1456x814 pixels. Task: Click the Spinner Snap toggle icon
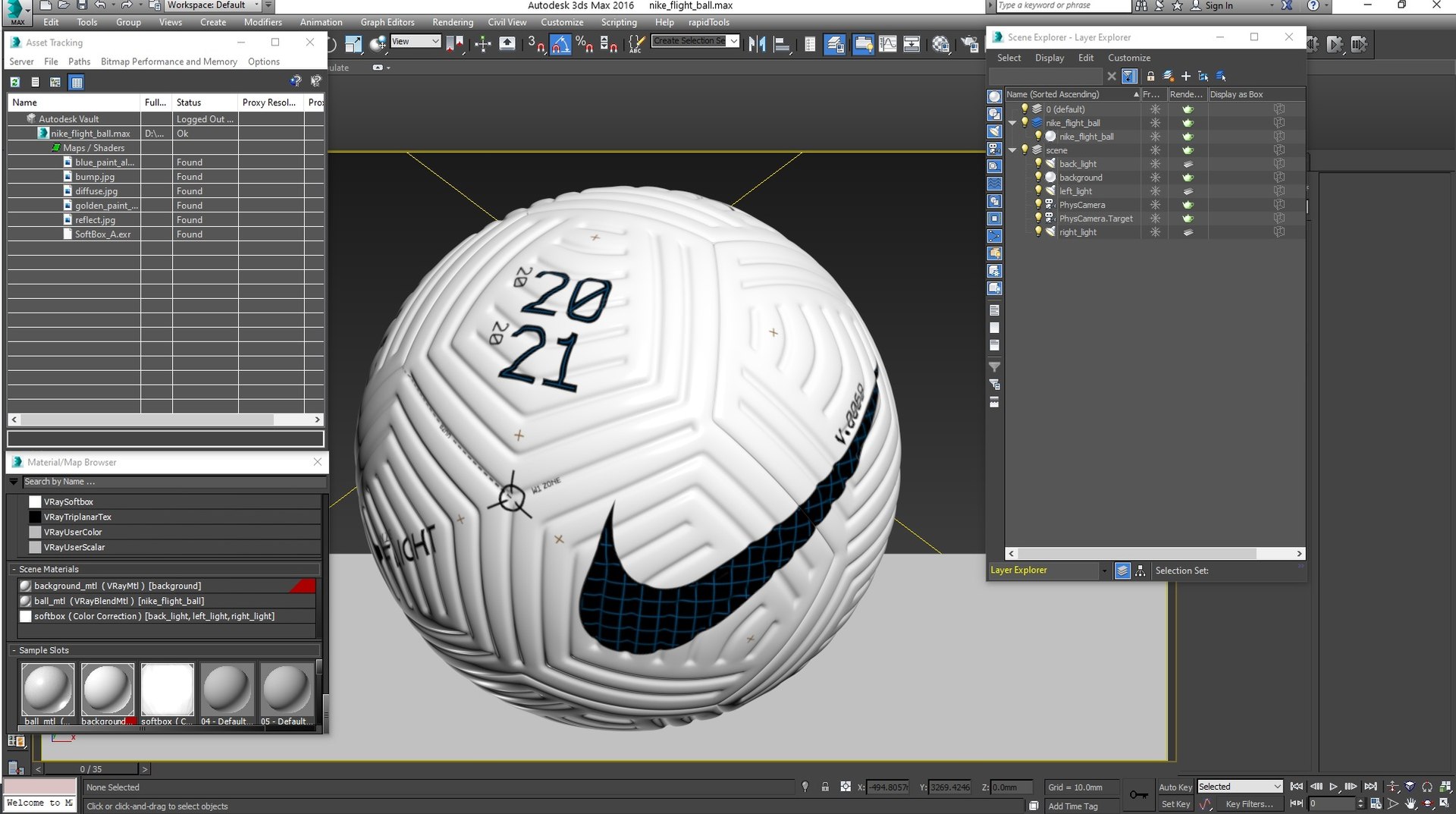[608, 45]
